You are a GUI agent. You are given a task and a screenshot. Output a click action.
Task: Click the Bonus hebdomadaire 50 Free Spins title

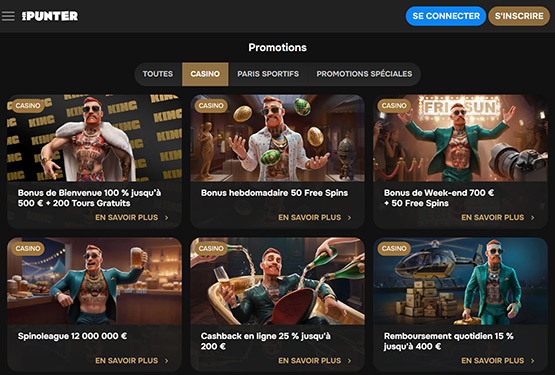click(x=274, y=193)
